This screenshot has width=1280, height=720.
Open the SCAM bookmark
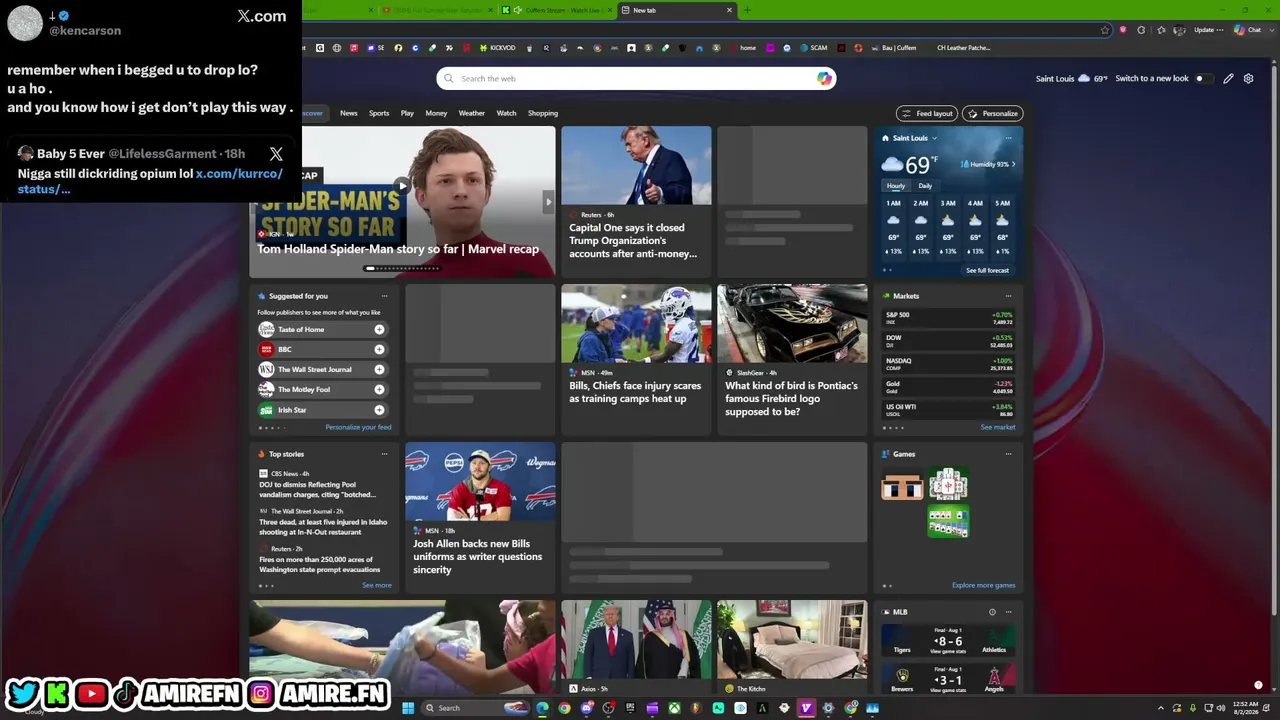point(813,48)
